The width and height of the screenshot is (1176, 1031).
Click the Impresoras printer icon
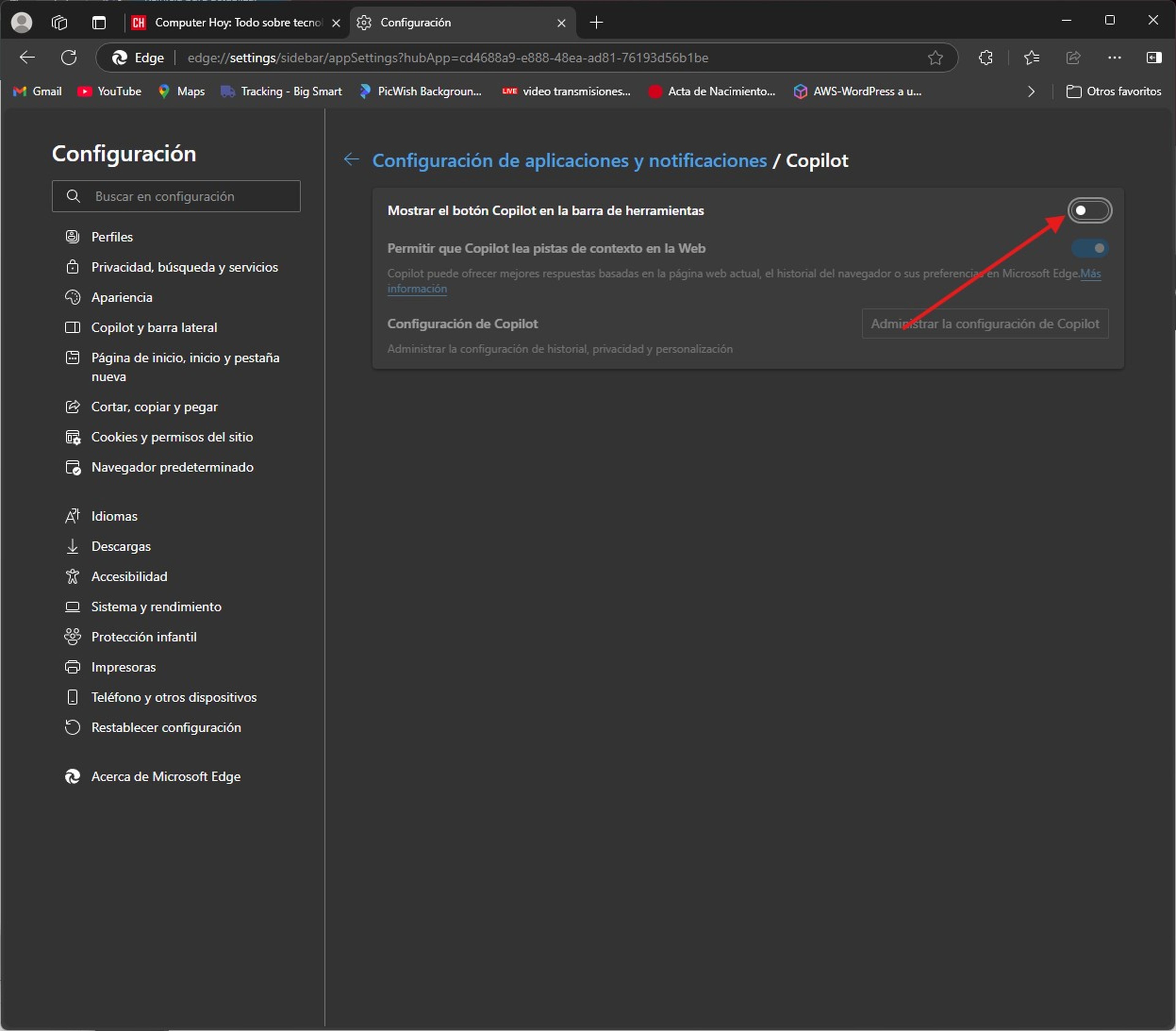click(x=73, y=667)
